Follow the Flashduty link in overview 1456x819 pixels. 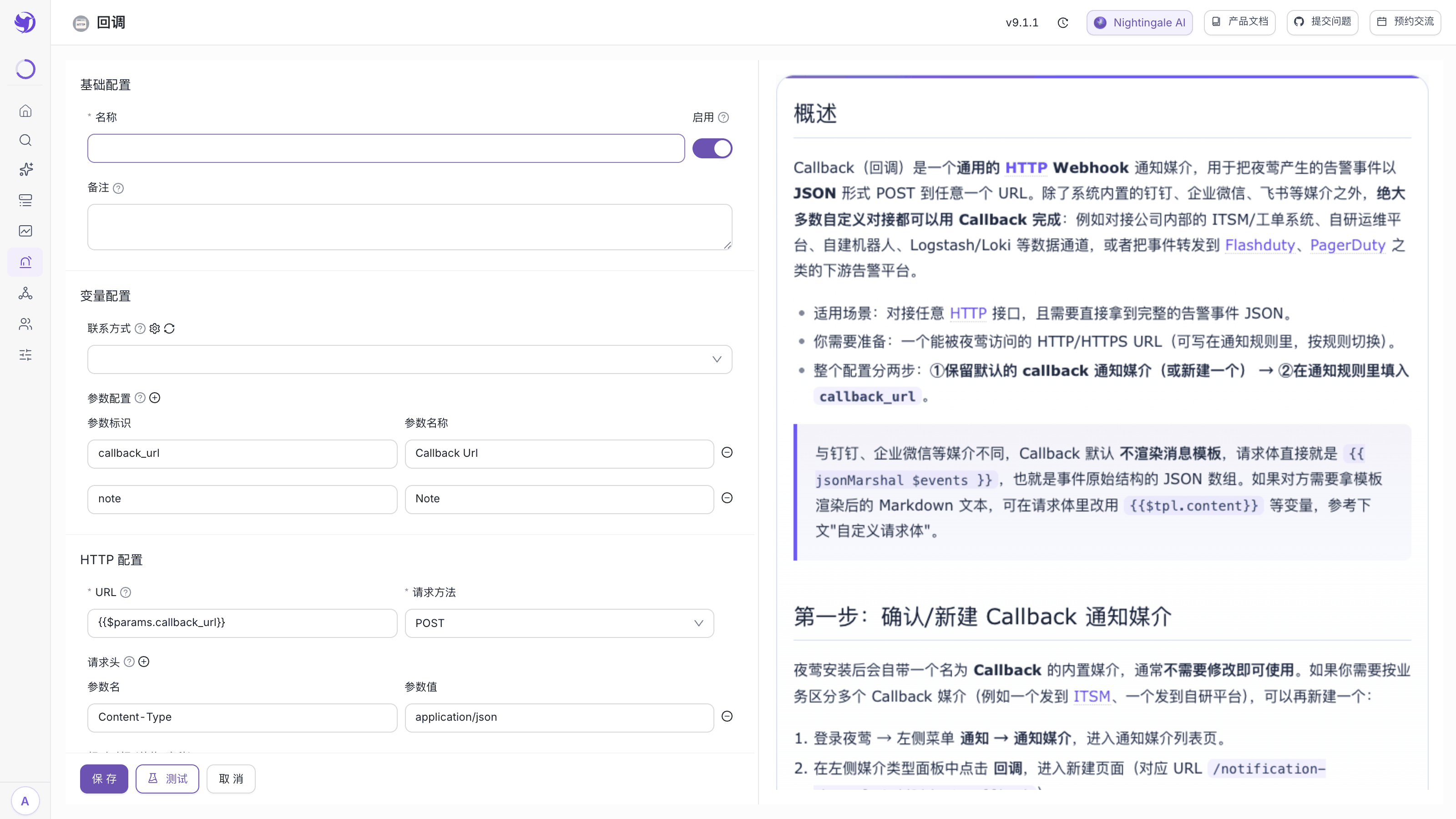[x=1259, y=245]
